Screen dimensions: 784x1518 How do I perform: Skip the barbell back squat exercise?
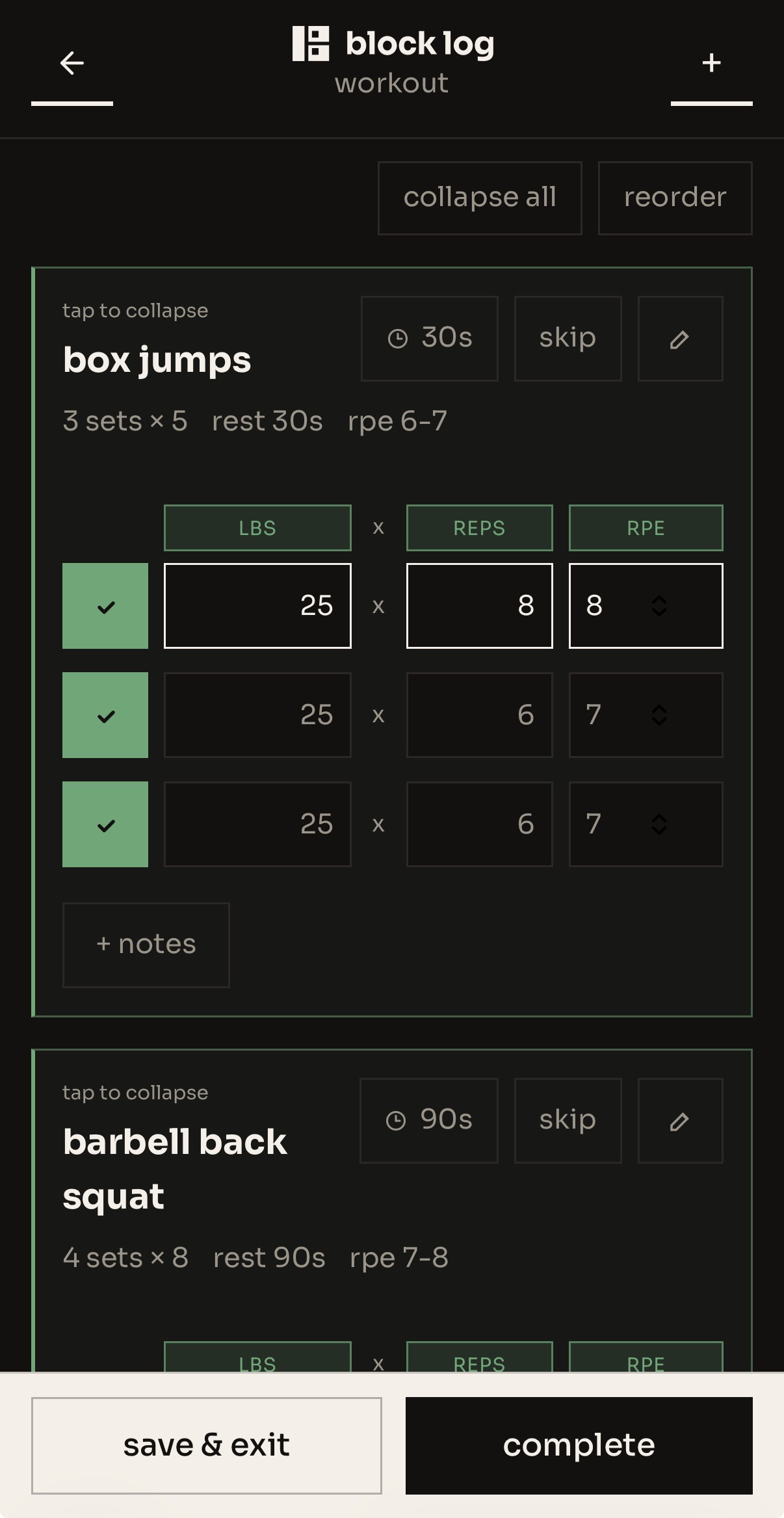(x=567, y=1120)
